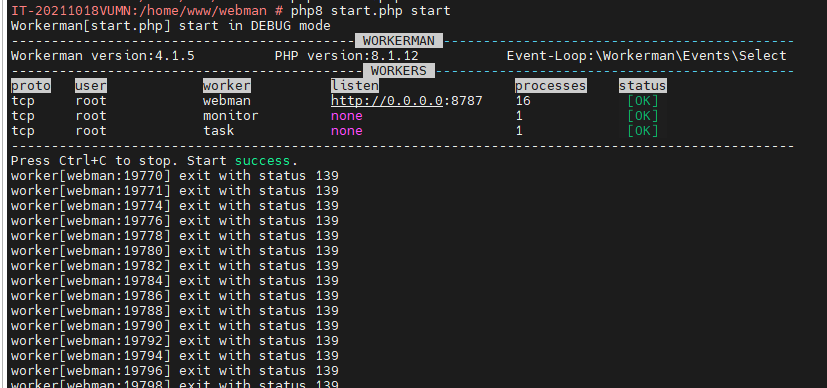Click the [OK] status of webman row
This screenshot has height=388, width=827.
pyautogui.click(x=642, y=101)
